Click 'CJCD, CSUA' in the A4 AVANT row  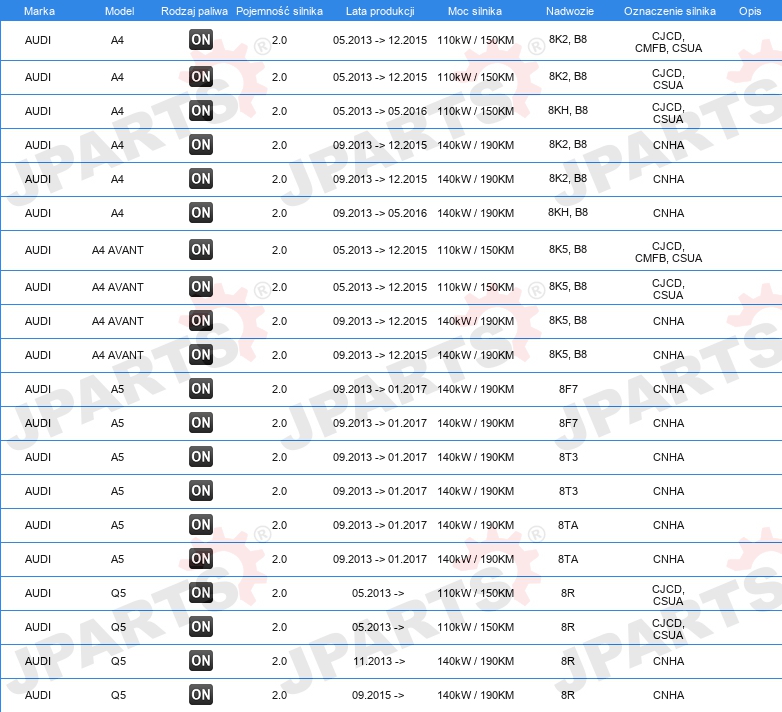668,289
